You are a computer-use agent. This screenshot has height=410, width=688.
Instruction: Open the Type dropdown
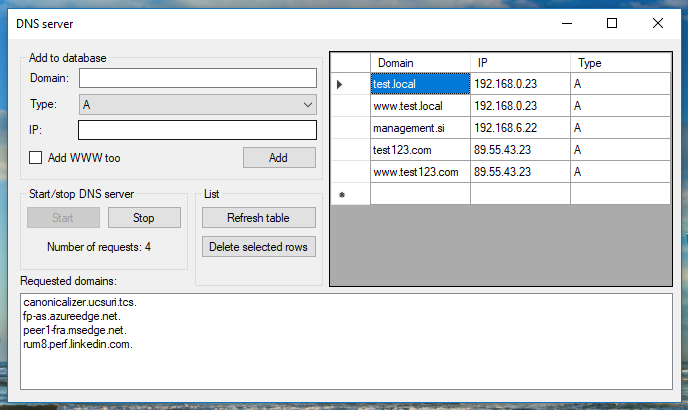(197, 104)
